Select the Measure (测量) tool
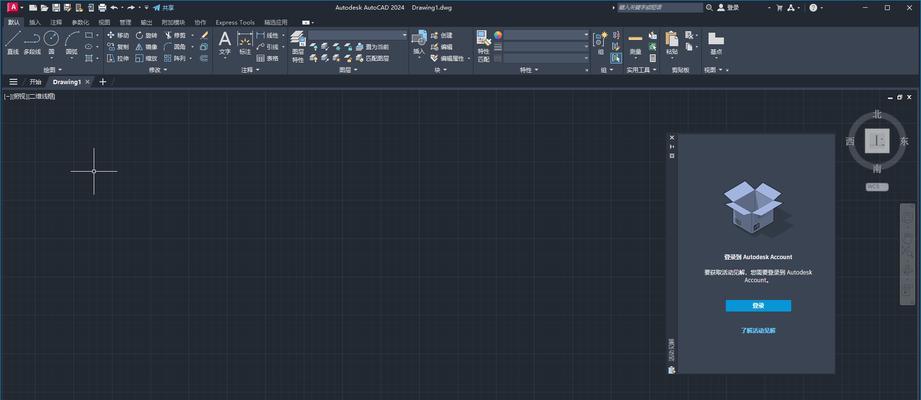 click(x=636, y=43)
